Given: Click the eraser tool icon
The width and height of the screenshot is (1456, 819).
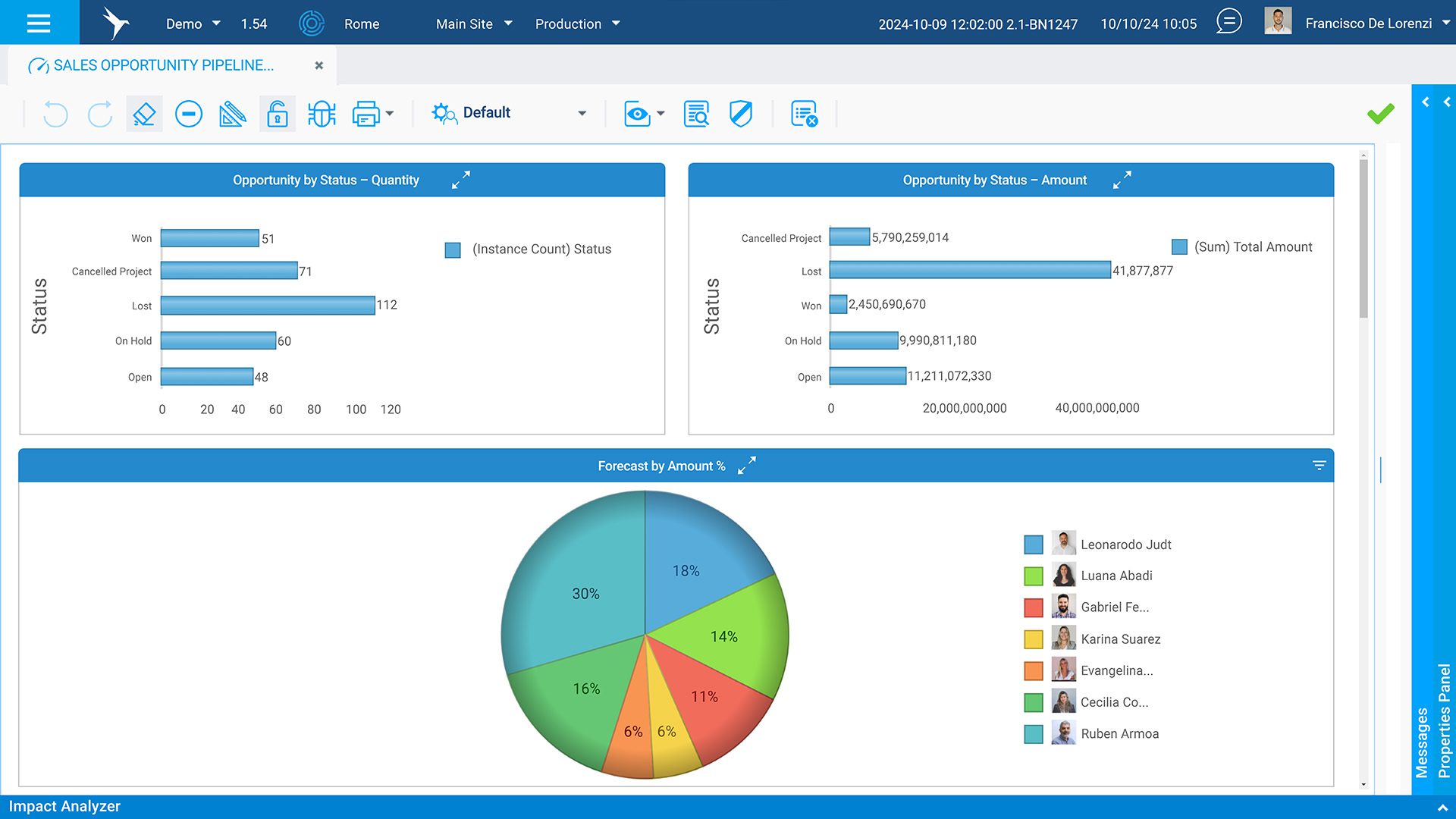Looking at the screenshot, I should (144, 115).
